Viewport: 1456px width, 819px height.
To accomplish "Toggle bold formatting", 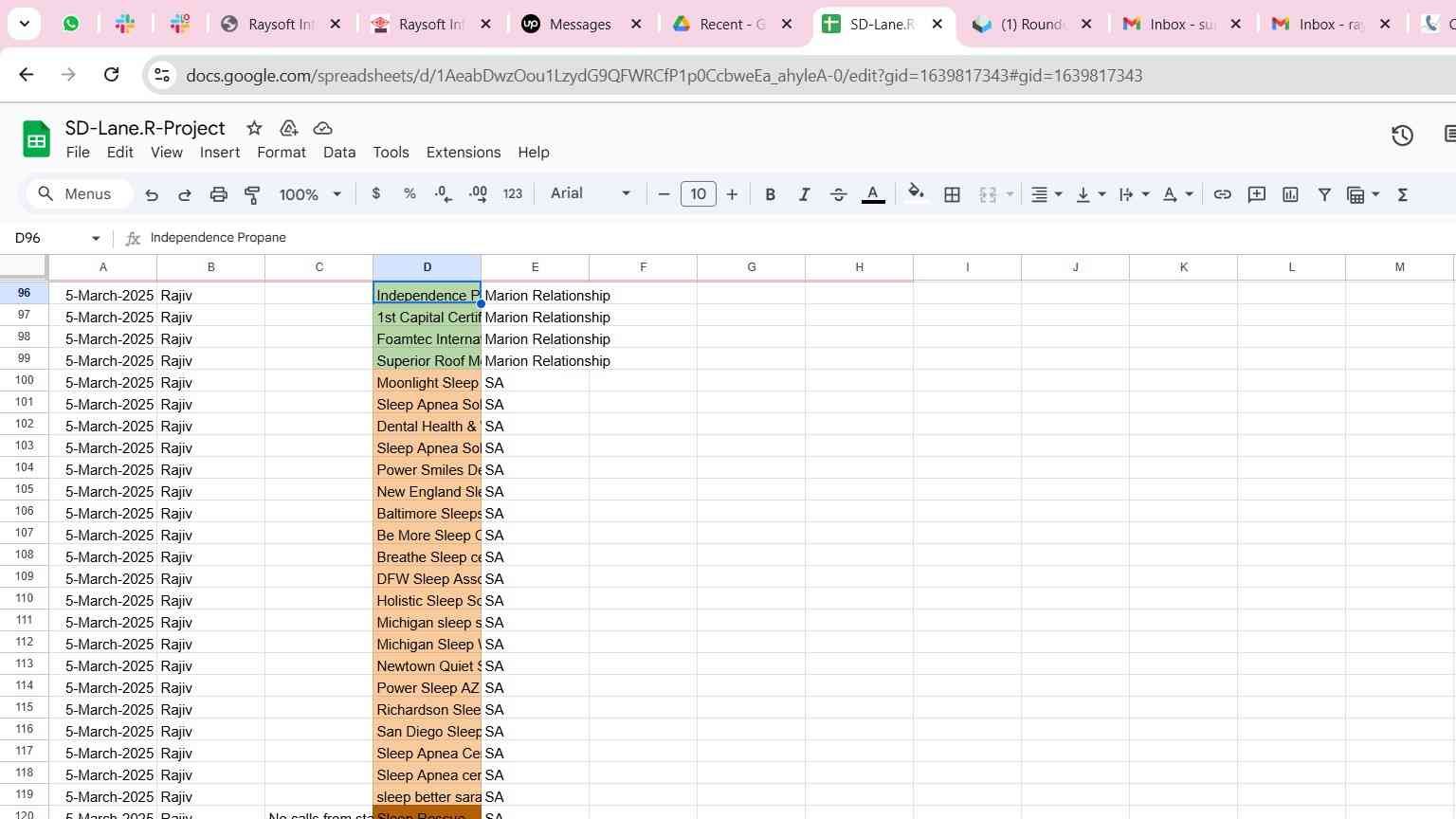I will tap(771, 194).
